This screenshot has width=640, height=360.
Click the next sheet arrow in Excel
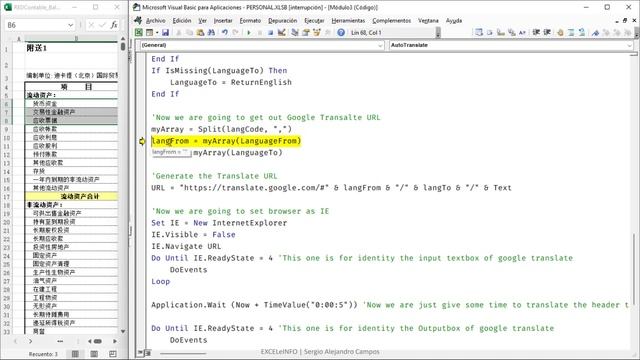click(x=30, y=341)
